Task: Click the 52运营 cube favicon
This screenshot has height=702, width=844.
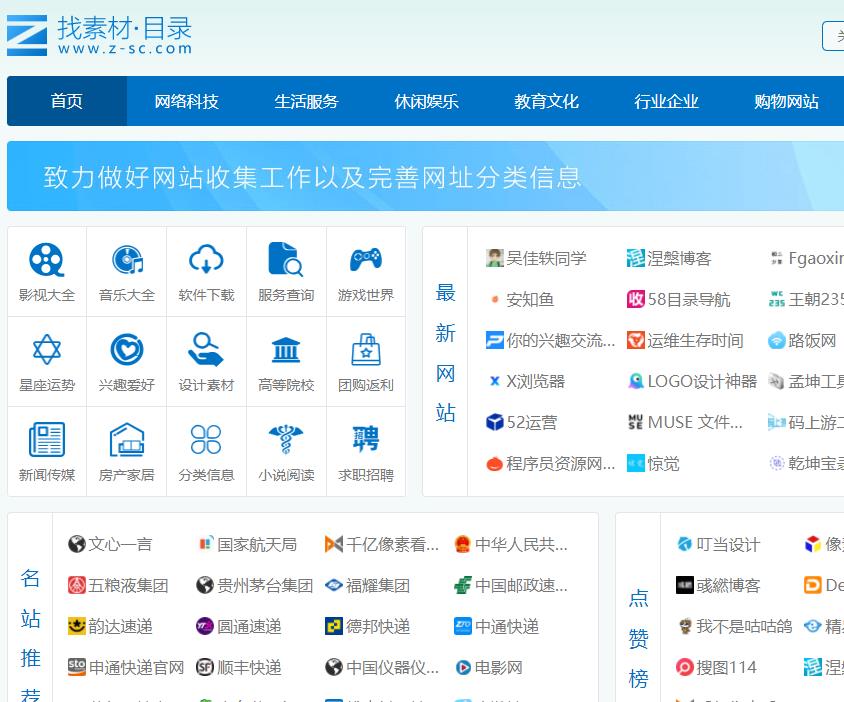Action: 495,423
